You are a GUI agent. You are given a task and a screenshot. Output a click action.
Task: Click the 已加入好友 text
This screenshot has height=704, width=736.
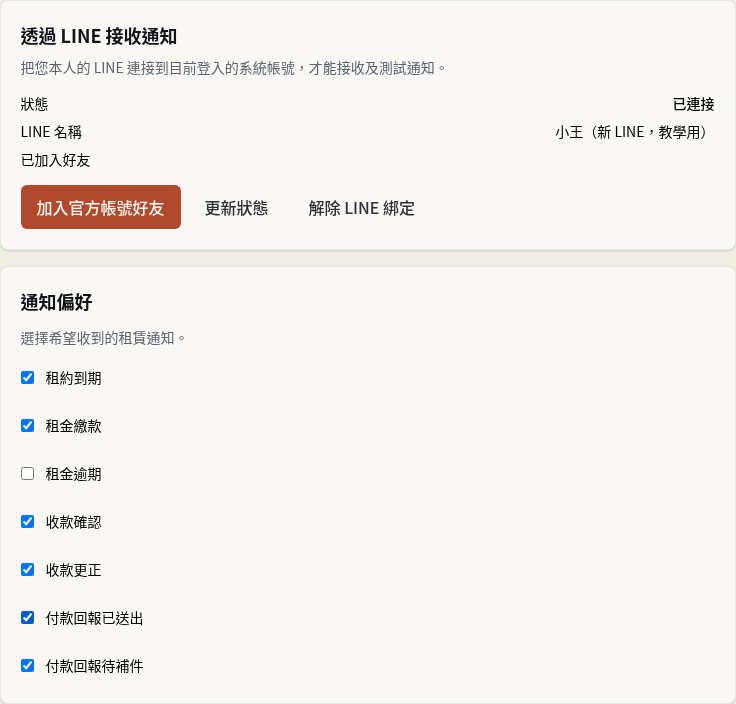click(x=55, y=161)
